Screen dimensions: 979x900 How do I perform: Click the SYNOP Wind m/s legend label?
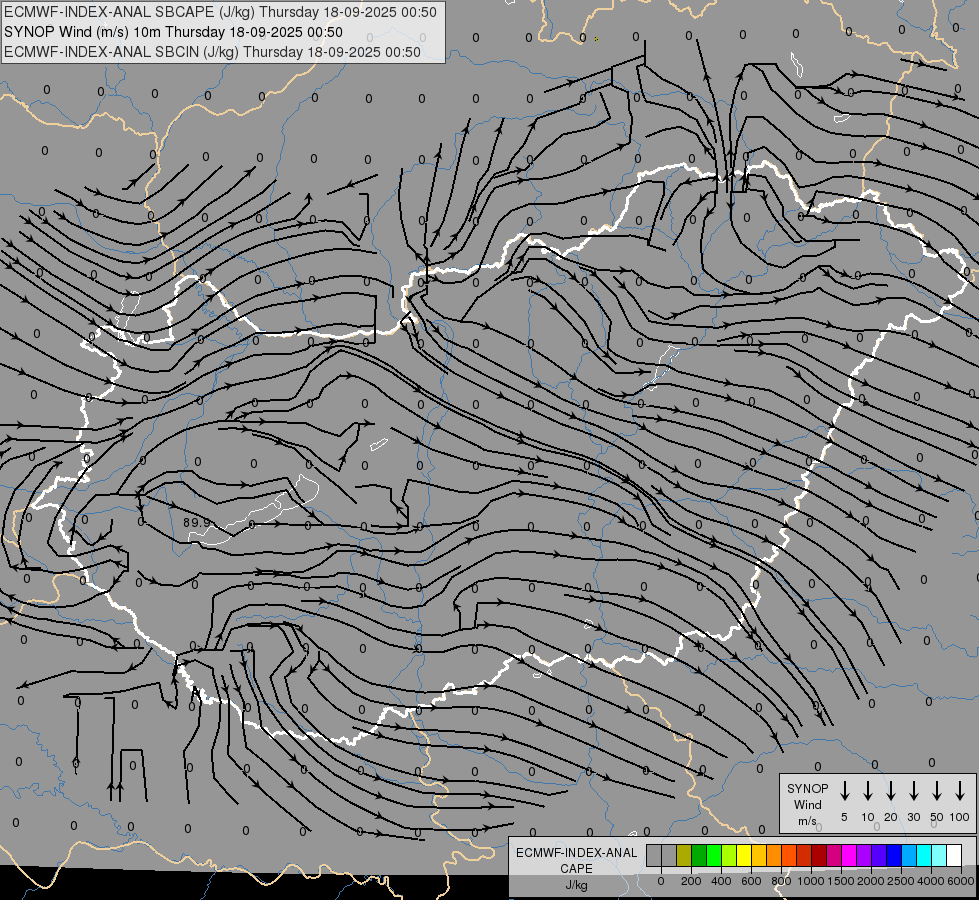tap(807, 804)
